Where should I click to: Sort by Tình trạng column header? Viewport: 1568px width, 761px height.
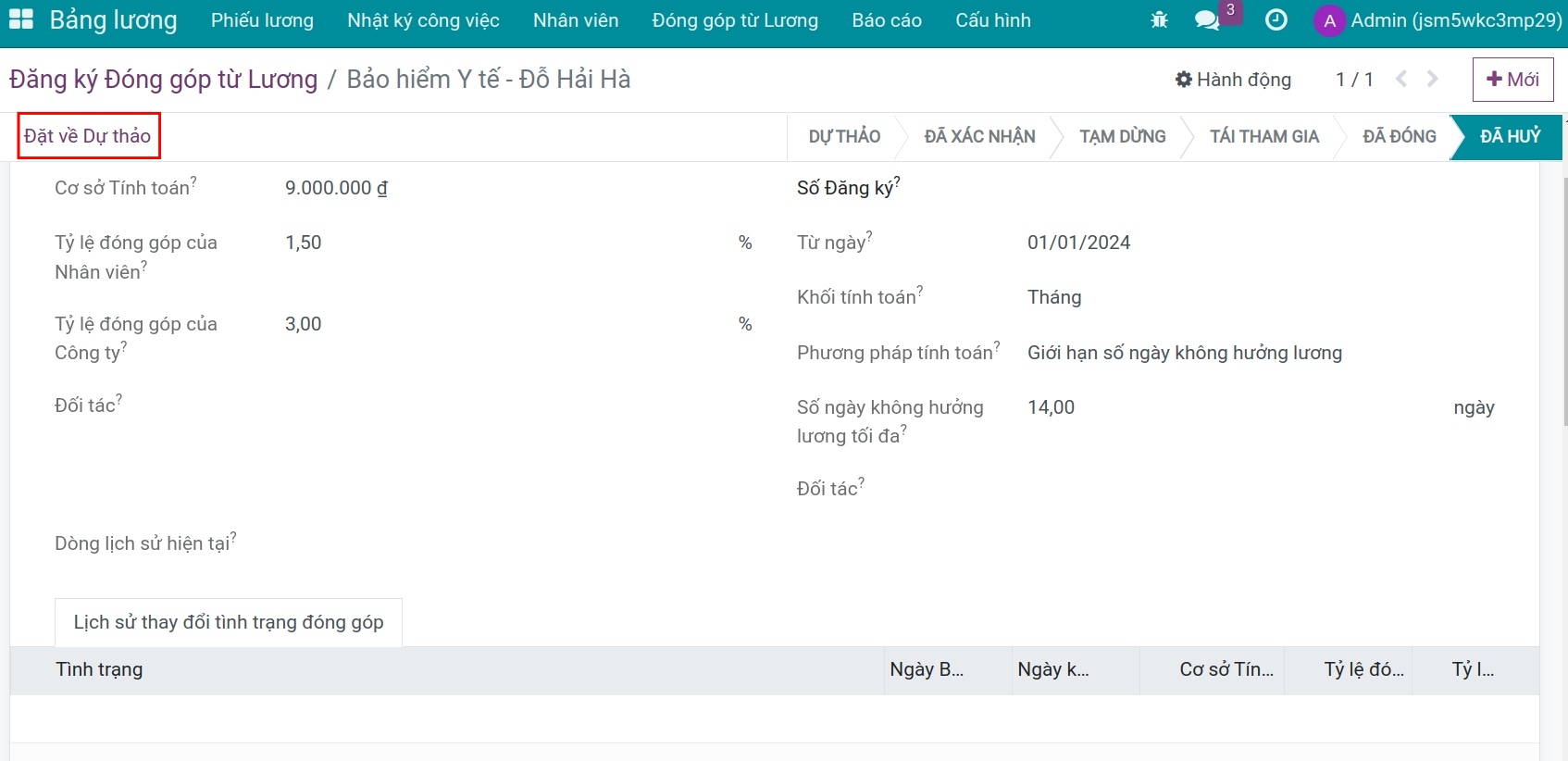[99, 669]
